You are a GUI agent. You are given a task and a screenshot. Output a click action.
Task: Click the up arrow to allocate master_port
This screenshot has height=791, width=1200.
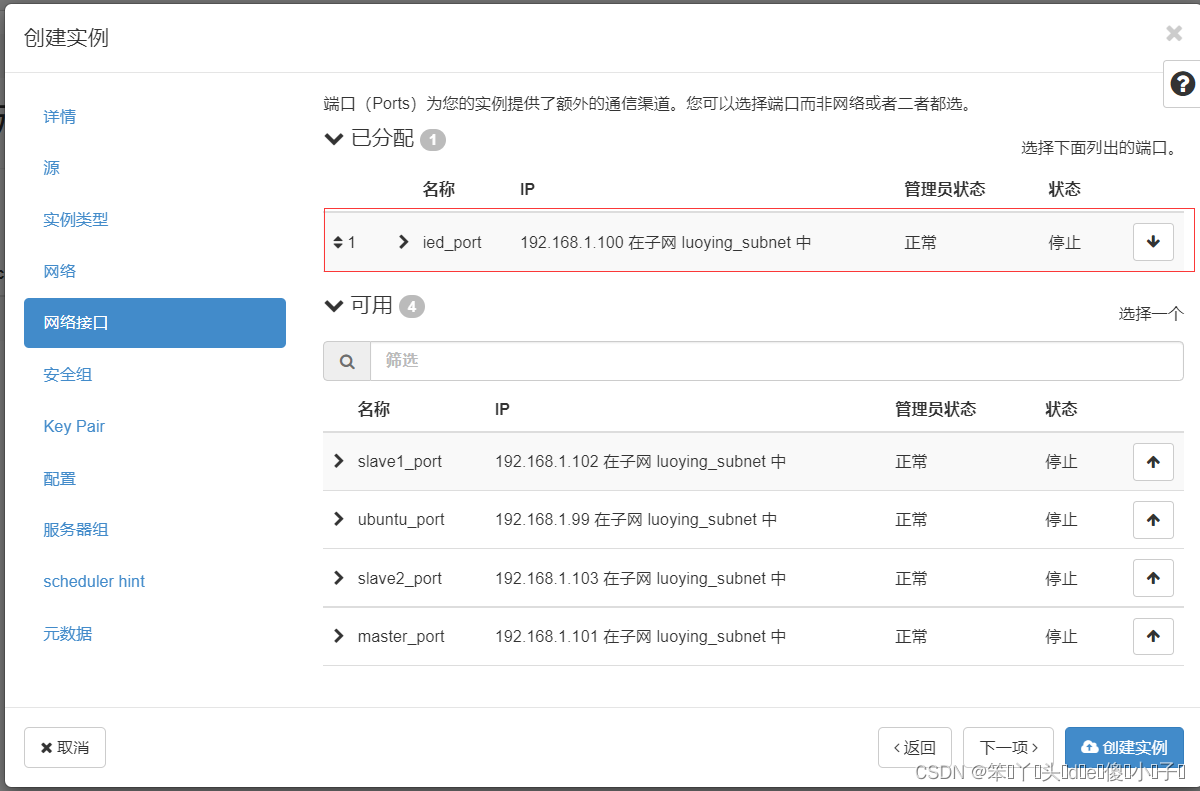tap(1153, 636)
